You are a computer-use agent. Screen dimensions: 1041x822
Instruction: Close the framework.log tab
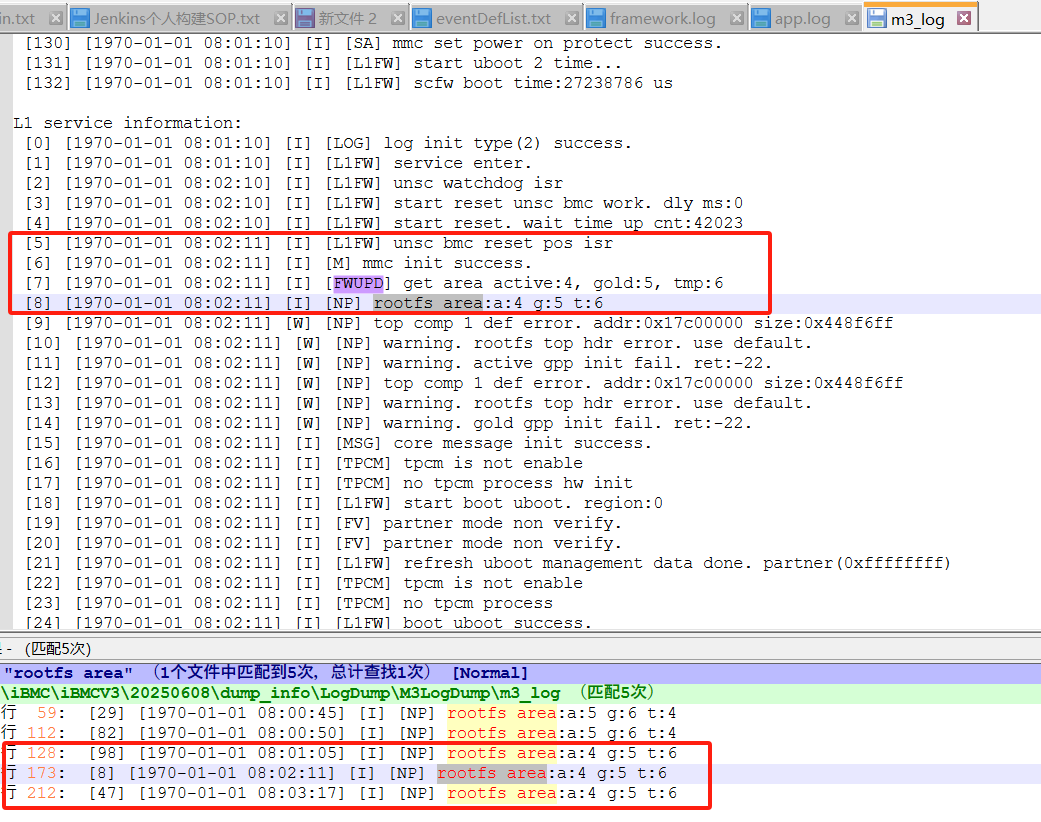tap(733, 18)
